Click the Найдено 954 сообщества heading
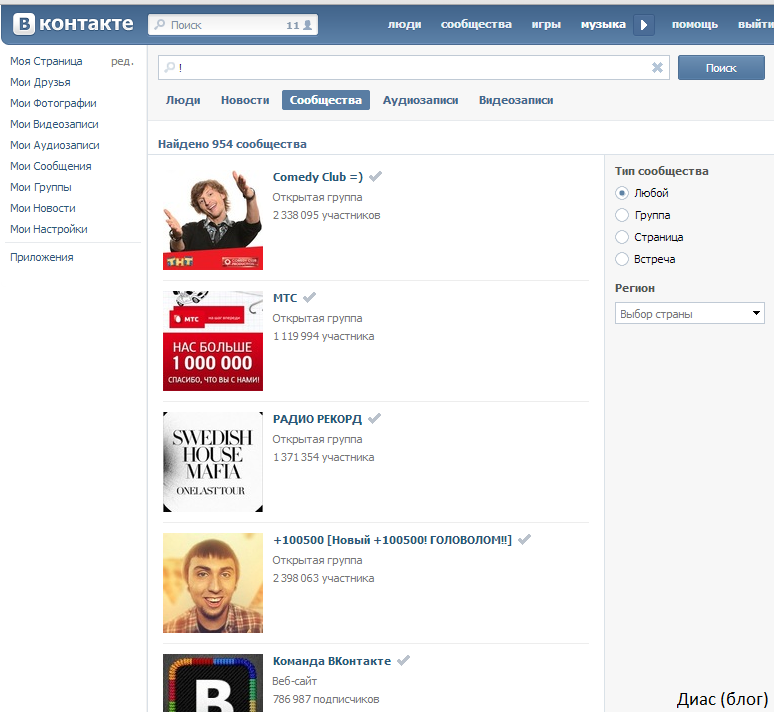 [x=232, y=144]
